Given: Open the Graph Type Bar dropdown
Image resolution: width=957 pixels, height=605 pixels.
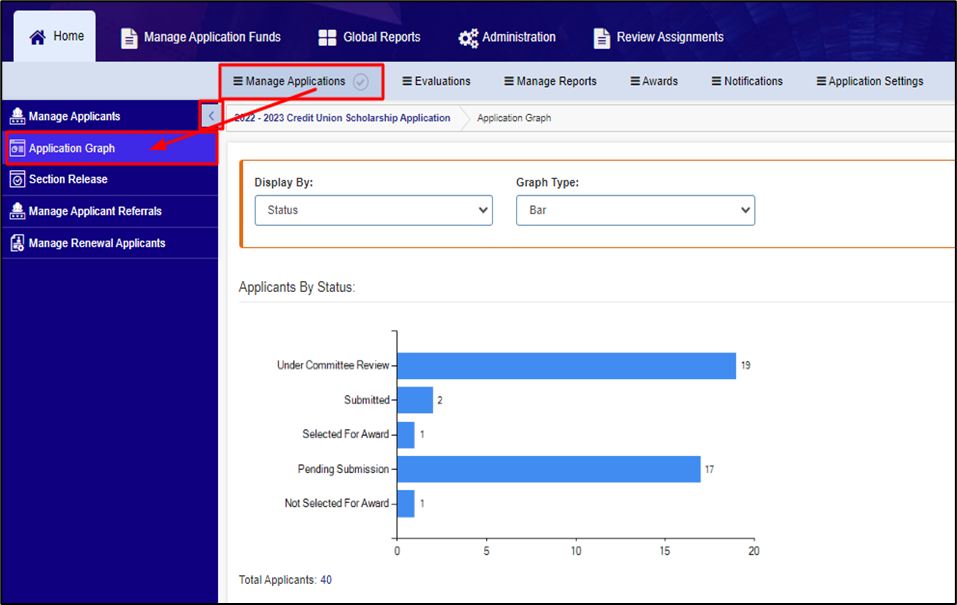Looking at the screenshot, I should (635, 211).
